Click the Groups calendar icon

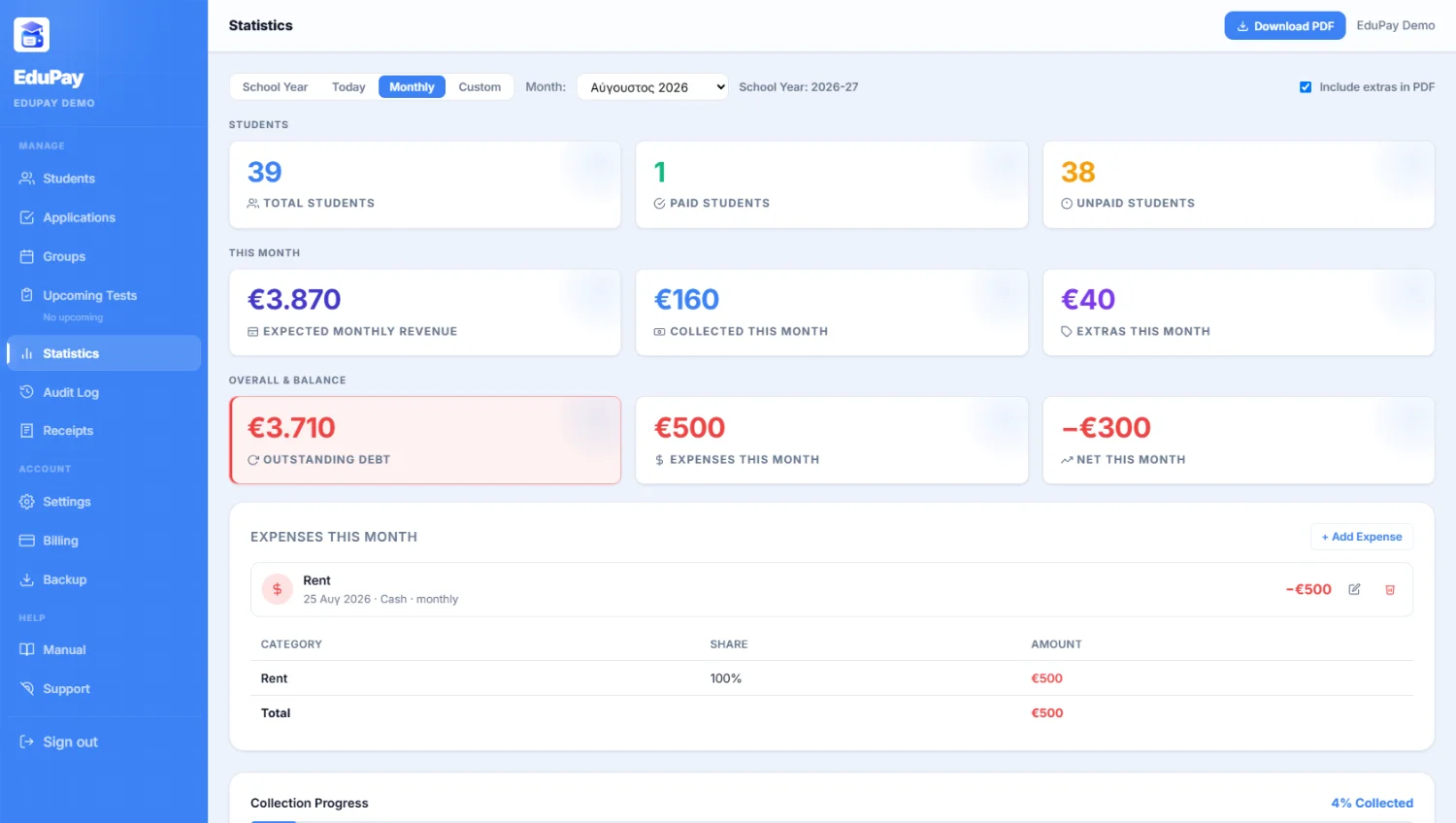point(27,256)
